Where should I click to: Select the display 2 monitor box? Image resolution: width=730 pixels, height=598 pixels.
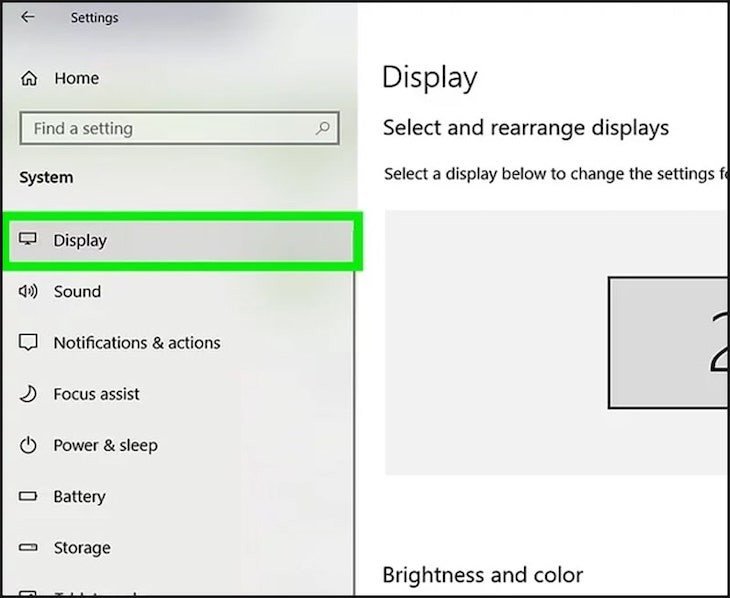[x=668, y=342]
